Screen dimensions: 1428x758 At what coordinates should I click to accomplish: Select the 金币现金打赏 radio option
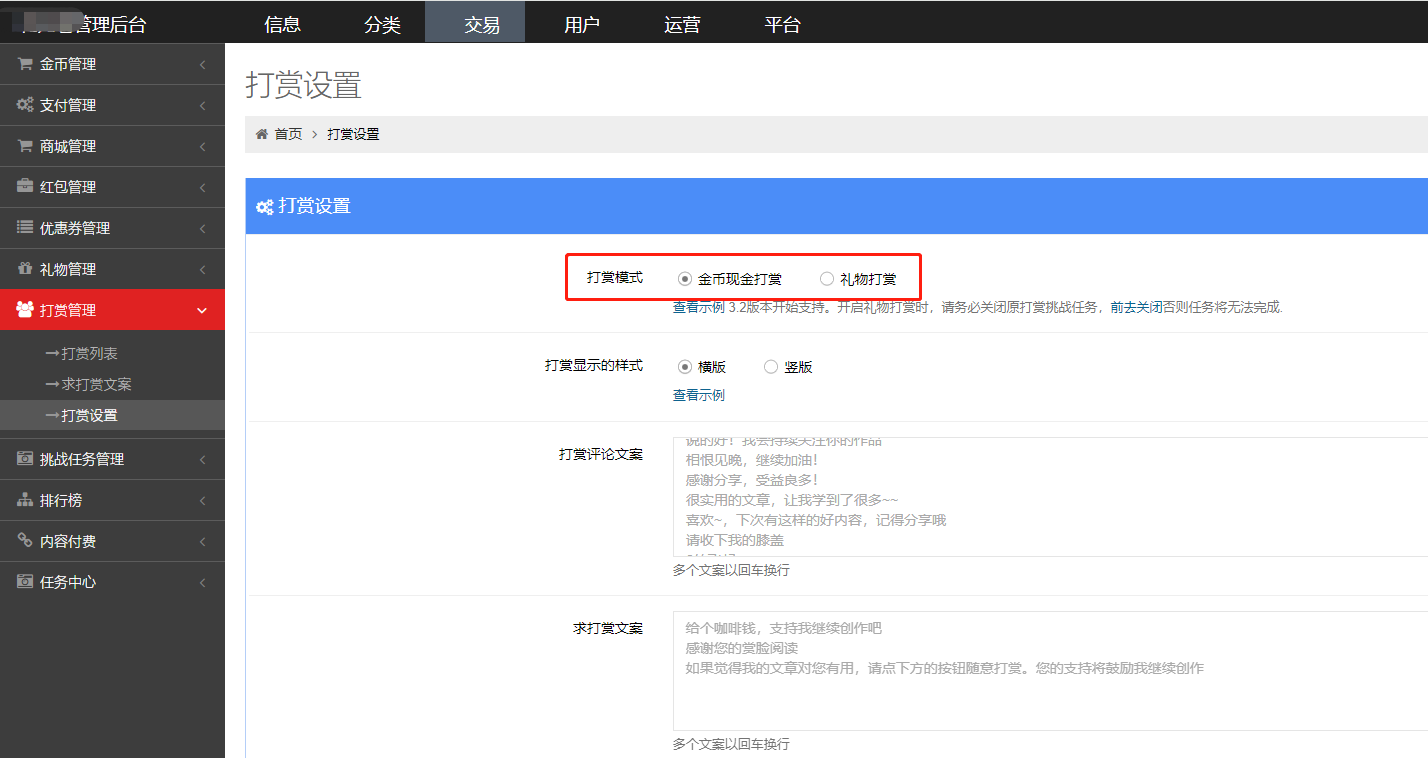(685, 279)
